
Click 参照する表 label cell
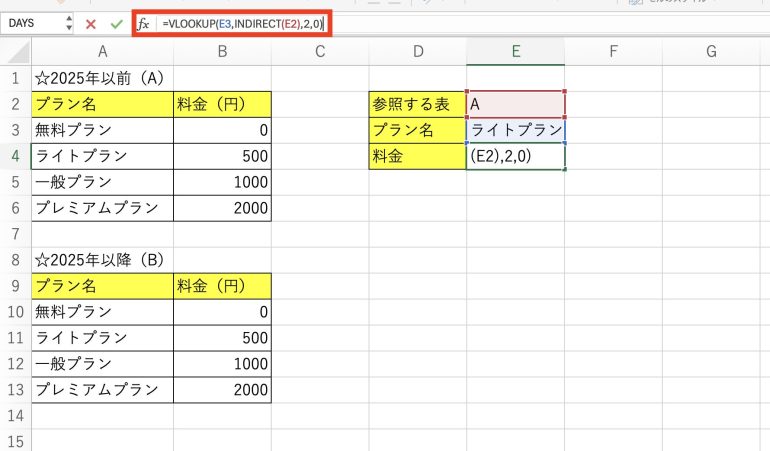point(417,104)
